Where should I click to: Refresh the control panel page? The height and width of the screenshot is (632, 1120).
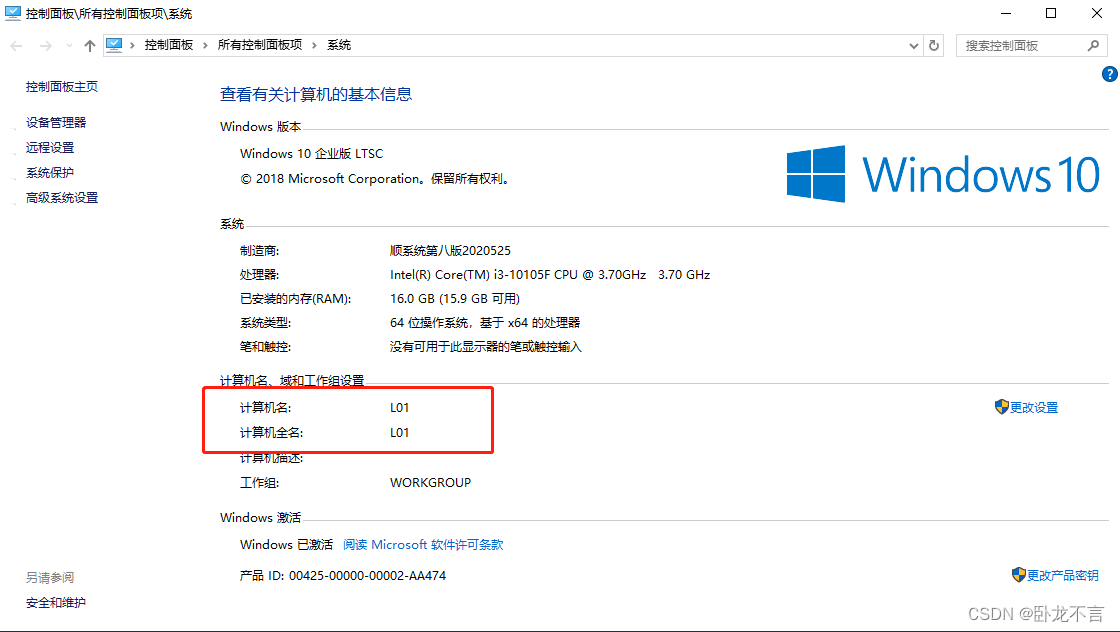(x=934, y=46)
